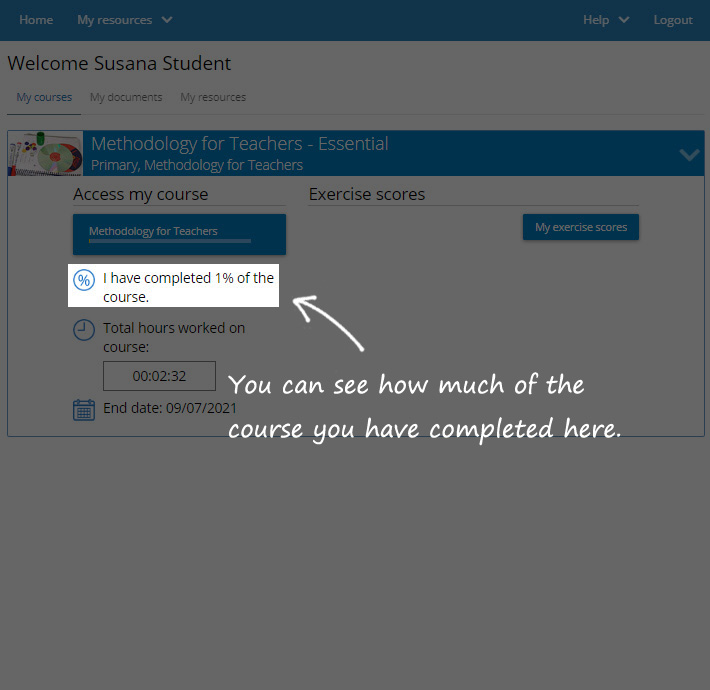This screenshot has height=690, width=710.
Task: Go to Home in the top navigation
Action: point(36,20)
